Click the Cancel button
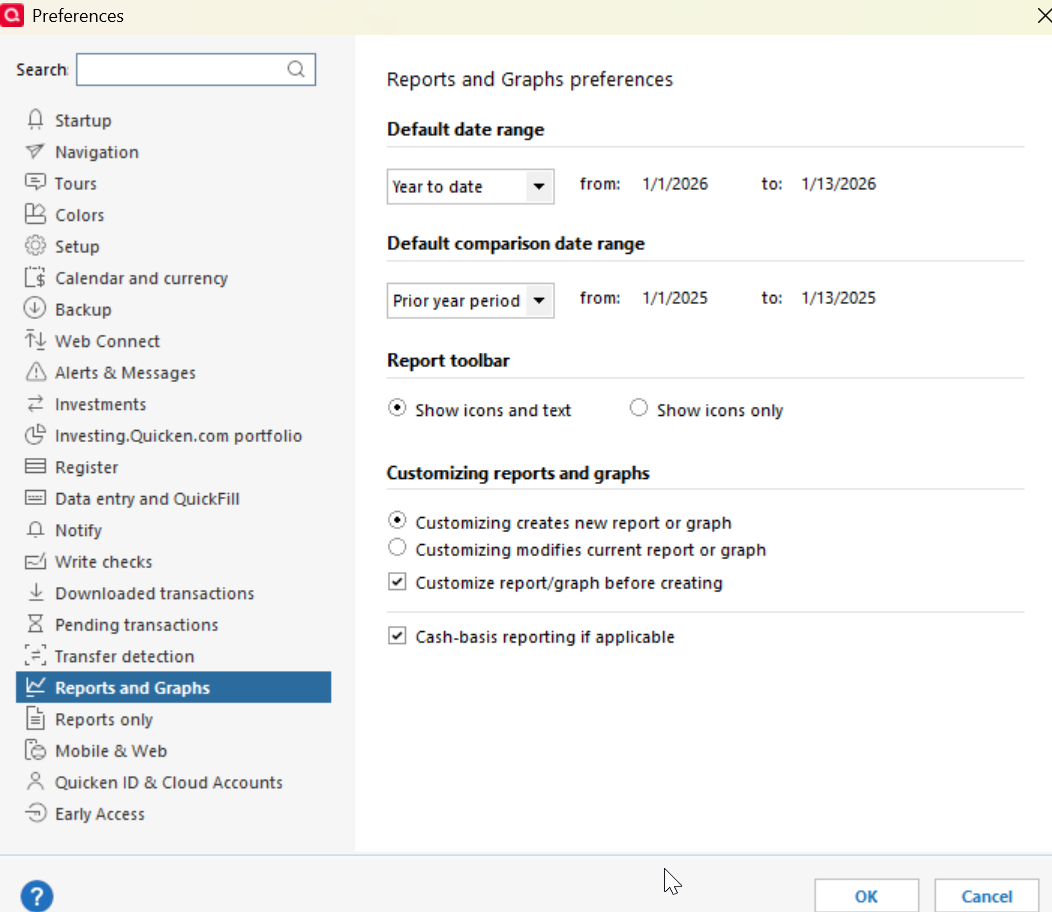 tap(986, 896)
